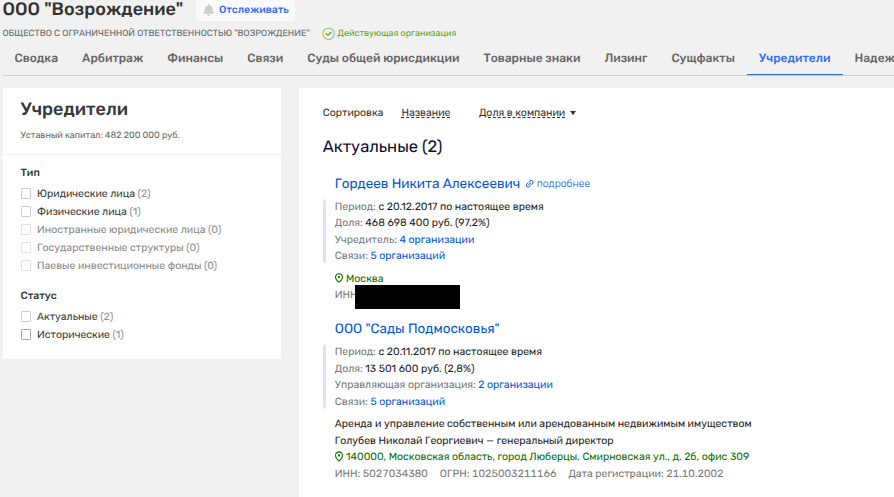Viewport: 894px width, 497px height.
Task: Switch to the Арбитраж tab
Action: [112, 58]
